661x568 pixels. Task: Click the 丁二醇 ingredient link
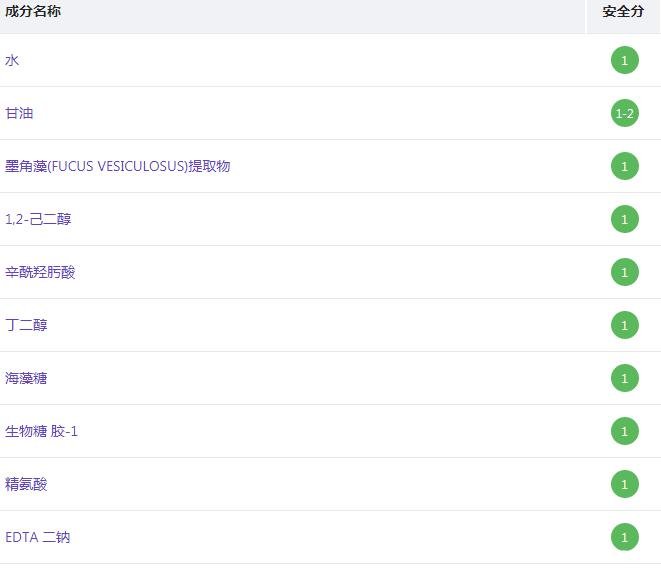tap(26, 325)
